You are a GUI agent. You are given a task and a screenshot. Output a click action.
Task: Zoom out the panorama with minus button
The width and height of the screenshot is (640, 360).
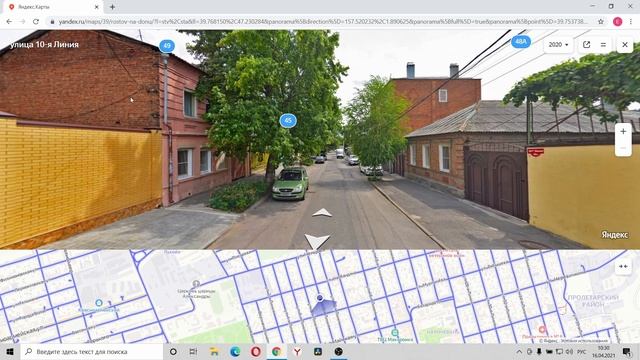[623, 148]
